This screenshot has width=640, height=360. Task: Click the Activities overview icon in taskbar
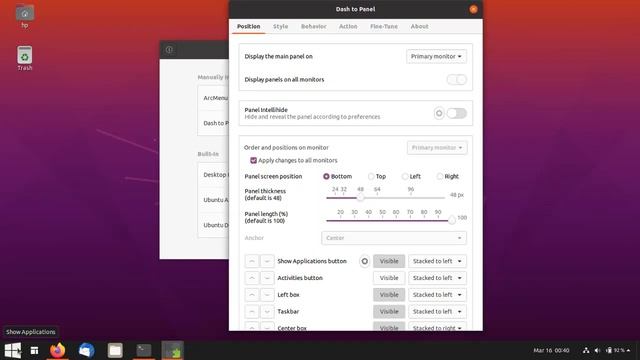pyautogui.click(x=34, y=350)
